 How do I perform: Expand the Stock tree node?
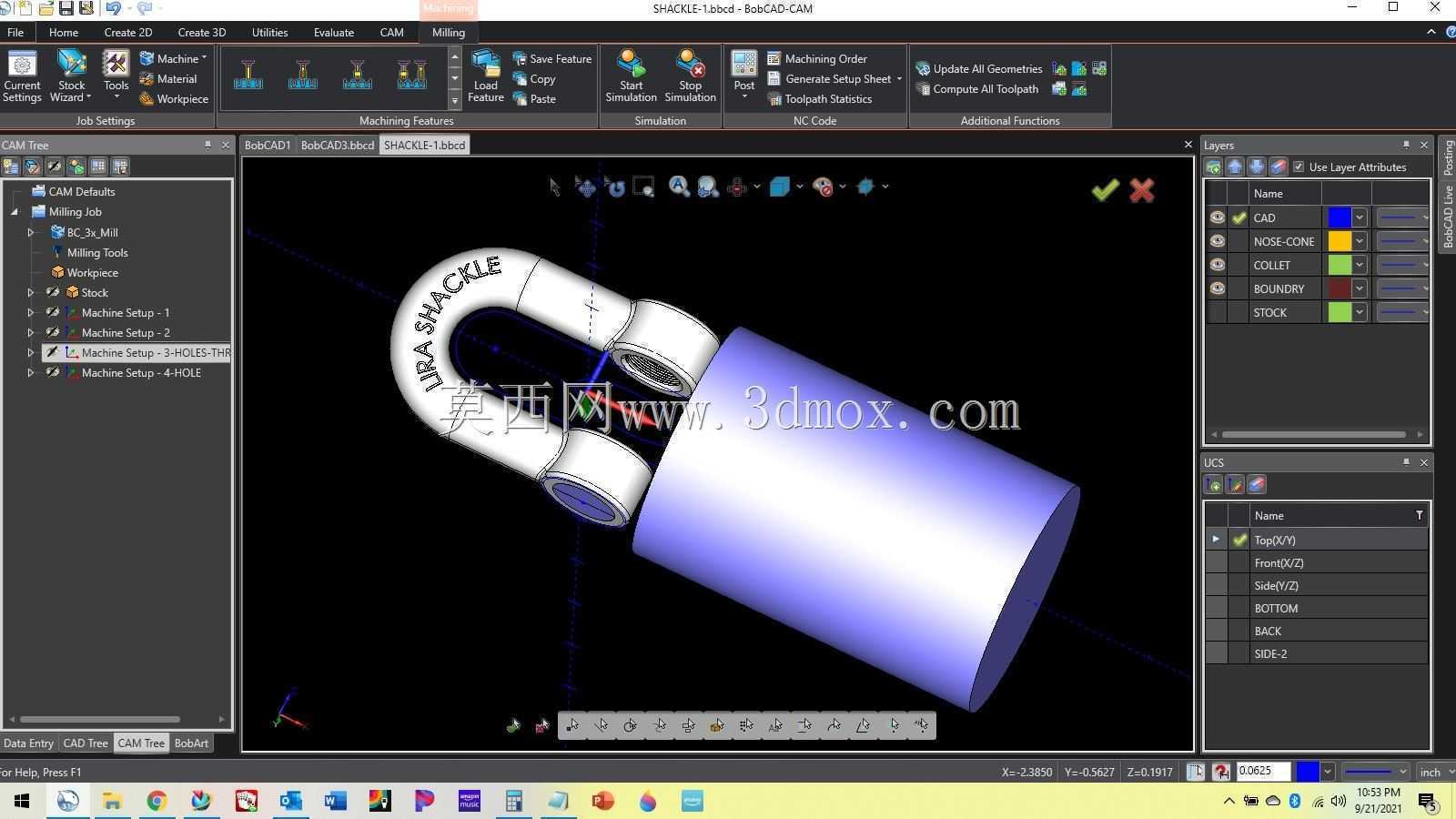31,293
